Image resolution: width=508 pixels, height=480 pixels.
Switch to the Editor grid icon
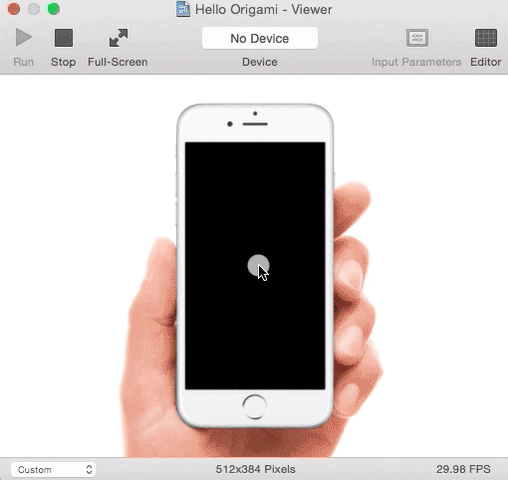tap(486, 38)
